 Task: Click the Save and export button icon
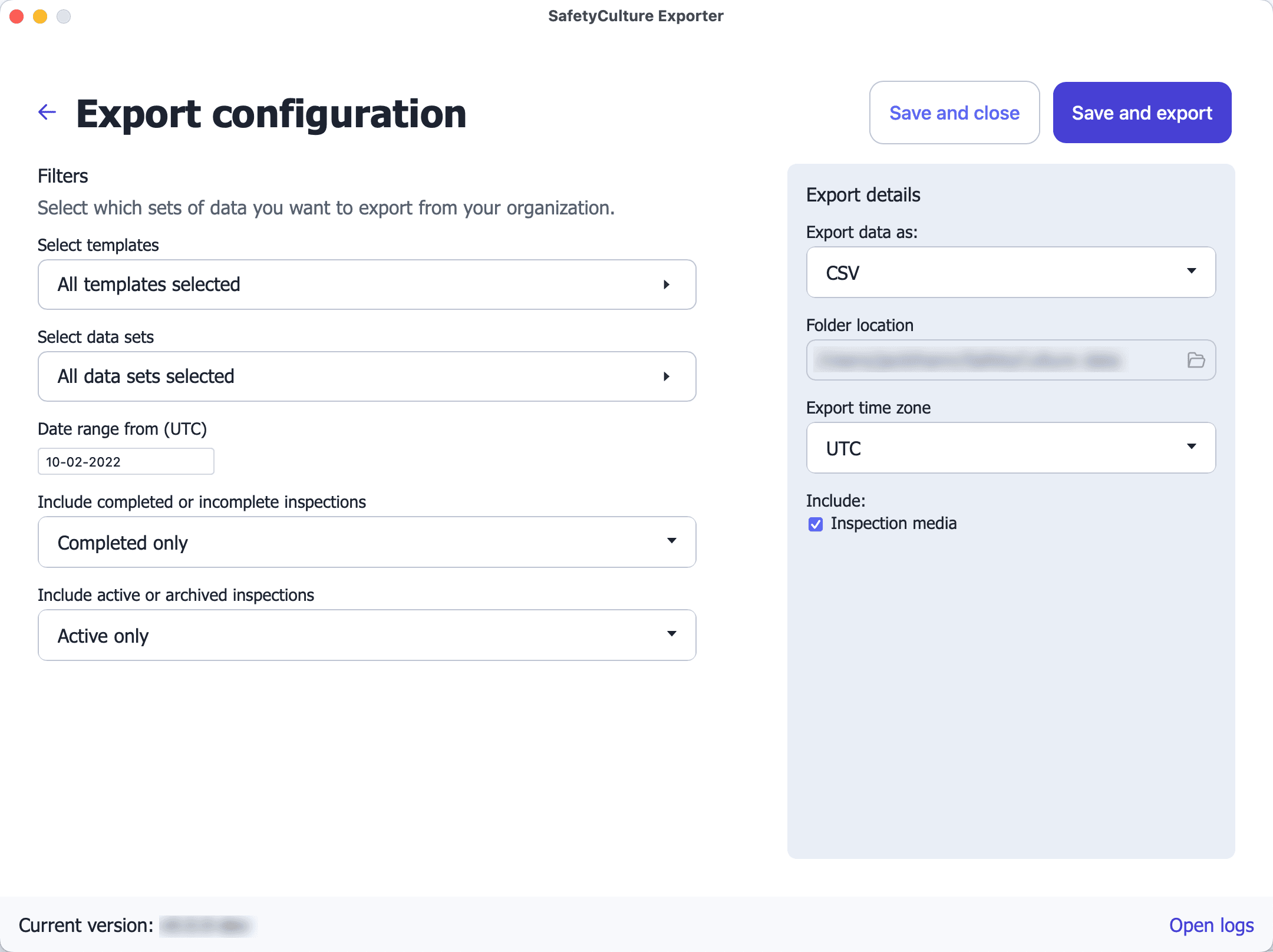[1141, 112]
